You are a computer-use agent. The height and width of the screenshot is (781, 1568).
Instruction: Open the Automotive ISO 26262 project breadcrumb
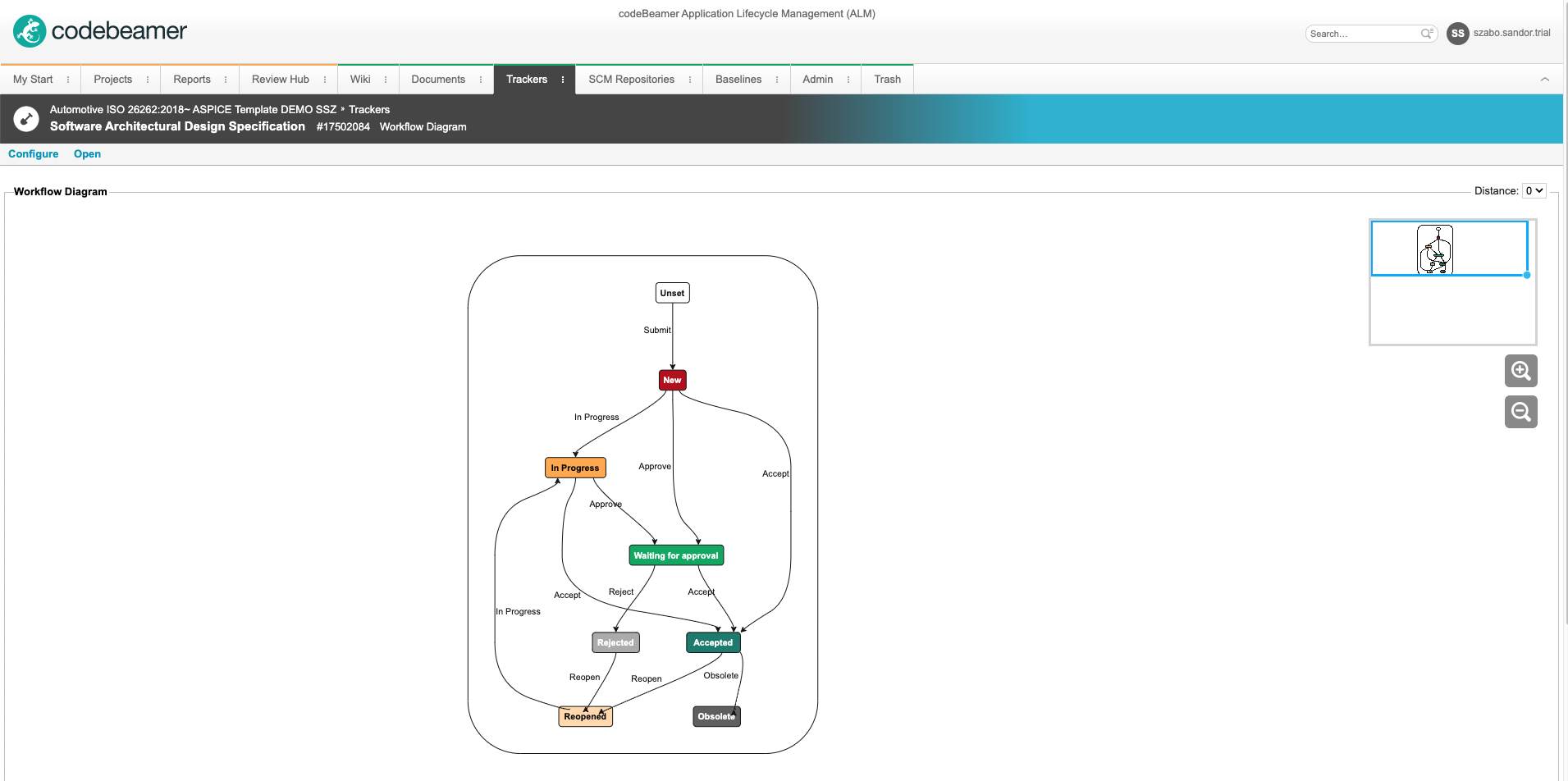point(193,109)
